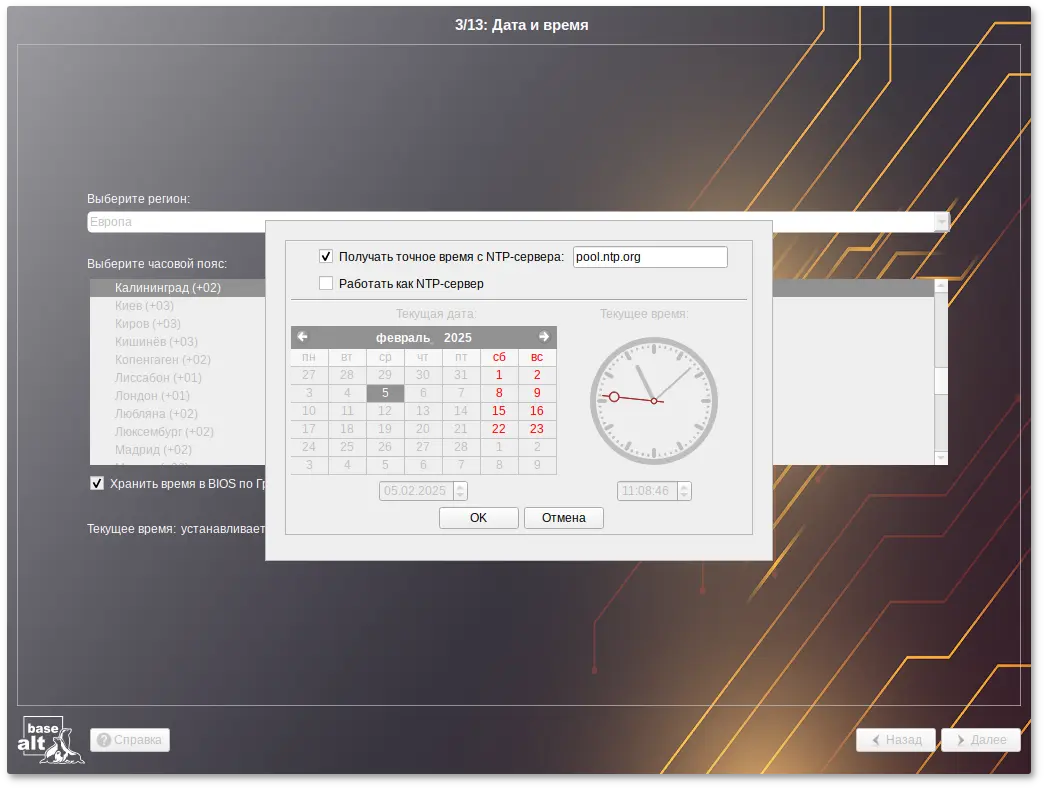Click the analog clock face
This screenshot has width=1044, height=788.
654,400
